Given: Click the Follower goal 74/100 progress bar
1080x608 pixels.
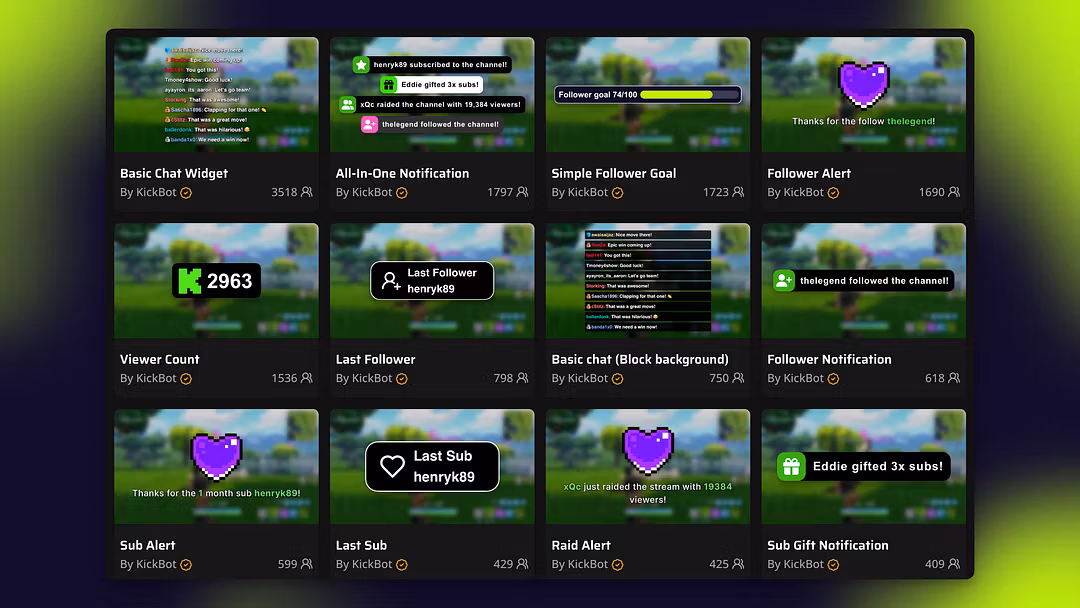Looking at the screenshot, I should 647,94.
